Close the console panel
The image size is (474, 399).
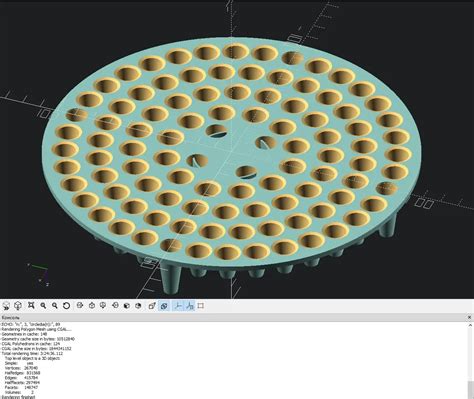click(469, 318)
